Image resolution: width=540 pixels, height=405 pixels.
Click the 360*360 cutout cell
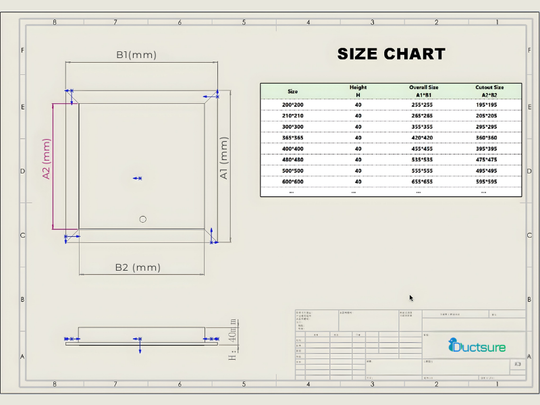pyautogui.click(x=486, y=138)
